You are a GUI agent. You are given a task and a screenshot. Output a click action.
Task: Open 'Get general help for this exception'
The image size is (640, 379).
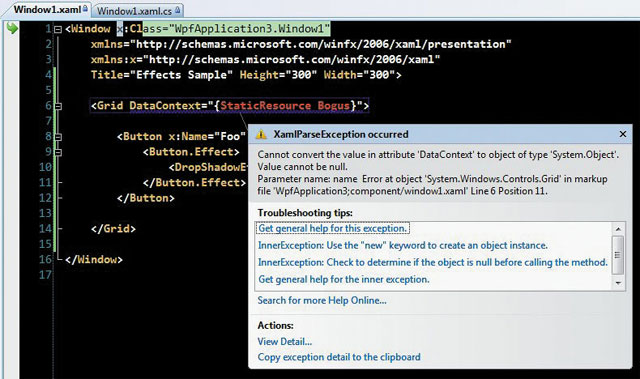pos(333,228)
